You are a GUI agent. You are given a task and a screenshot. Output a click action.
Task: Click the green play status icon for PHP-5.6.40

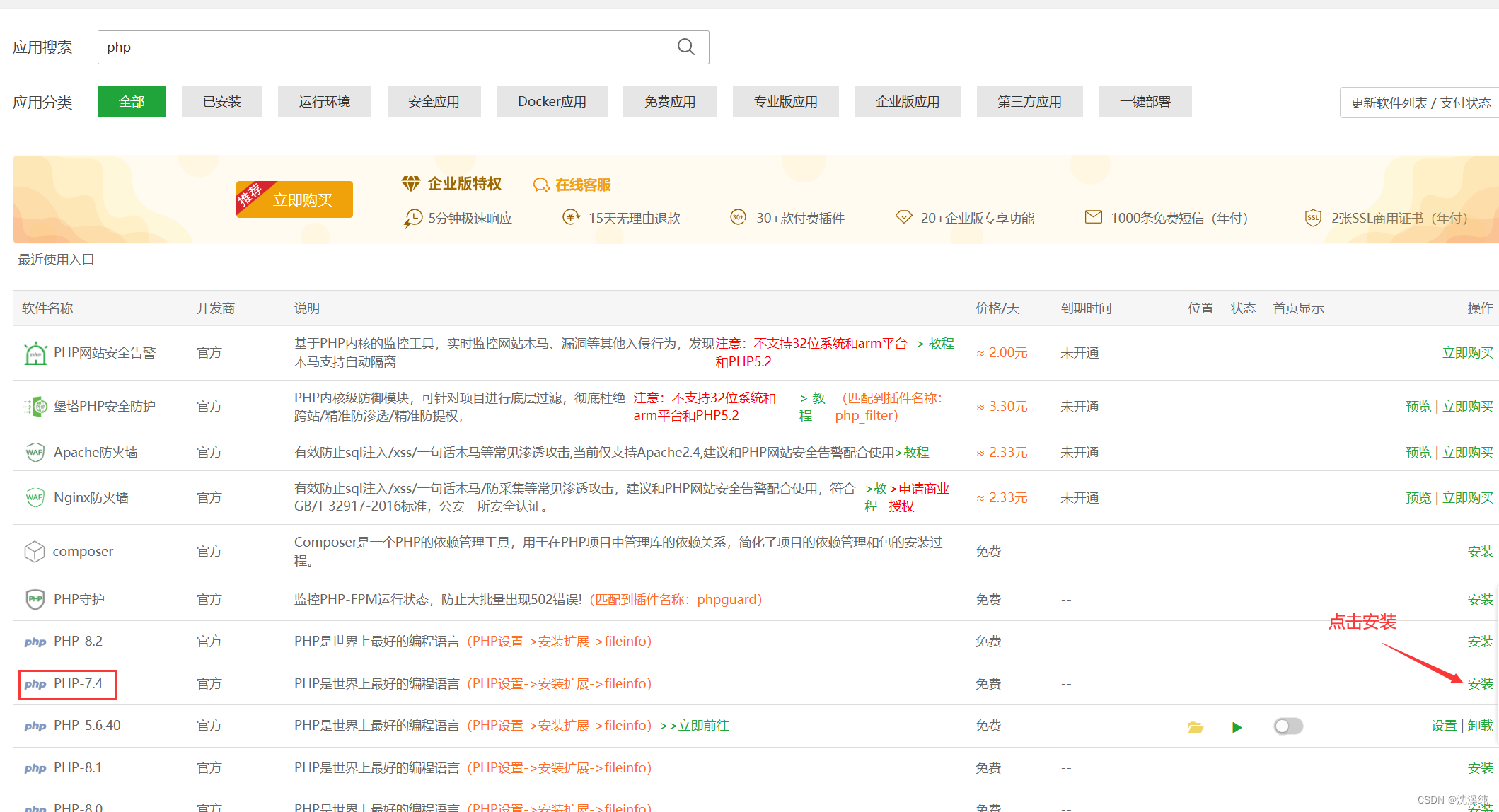pyautogui.click(x=1237, y=727)
